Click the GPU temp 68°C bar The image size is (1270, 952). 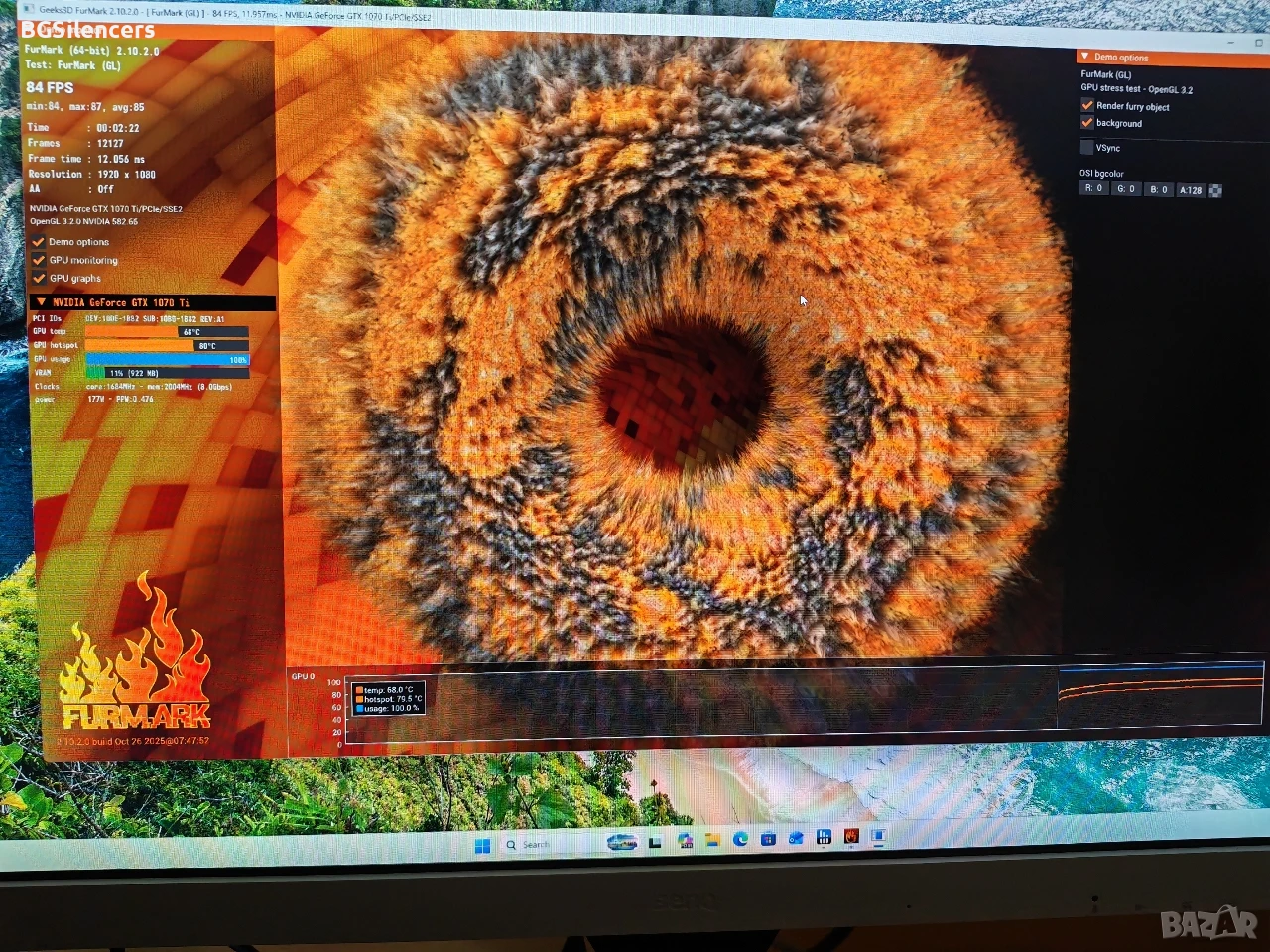point(167,332)
